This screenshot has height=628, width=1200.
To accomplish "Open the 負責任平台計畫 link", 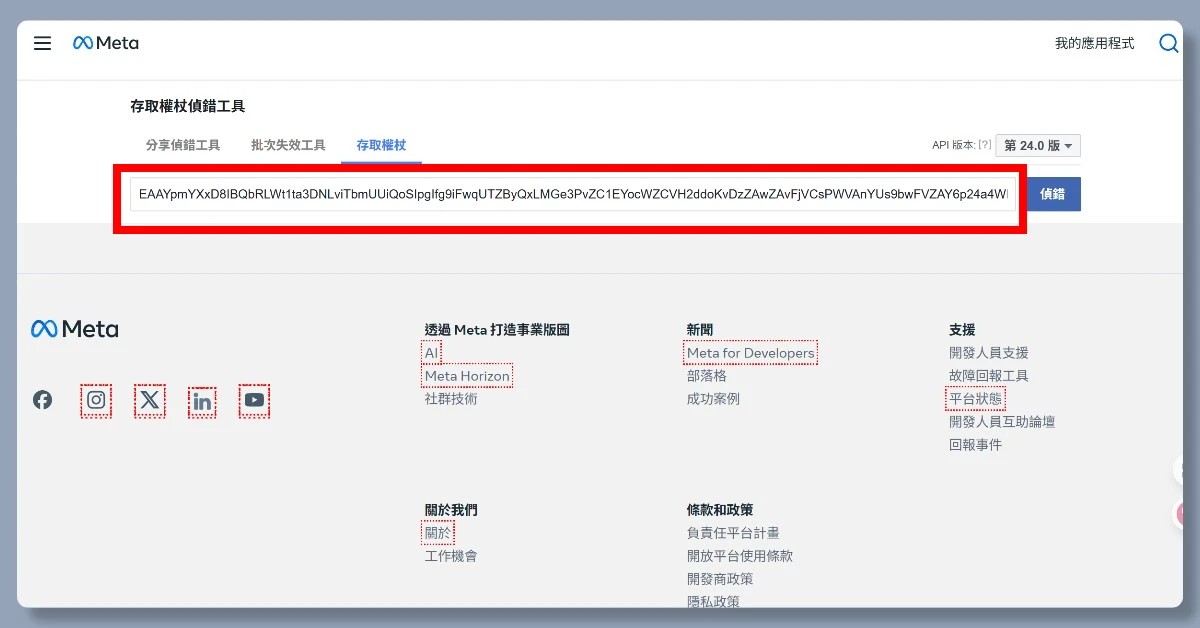I will [x=733, y=533].
